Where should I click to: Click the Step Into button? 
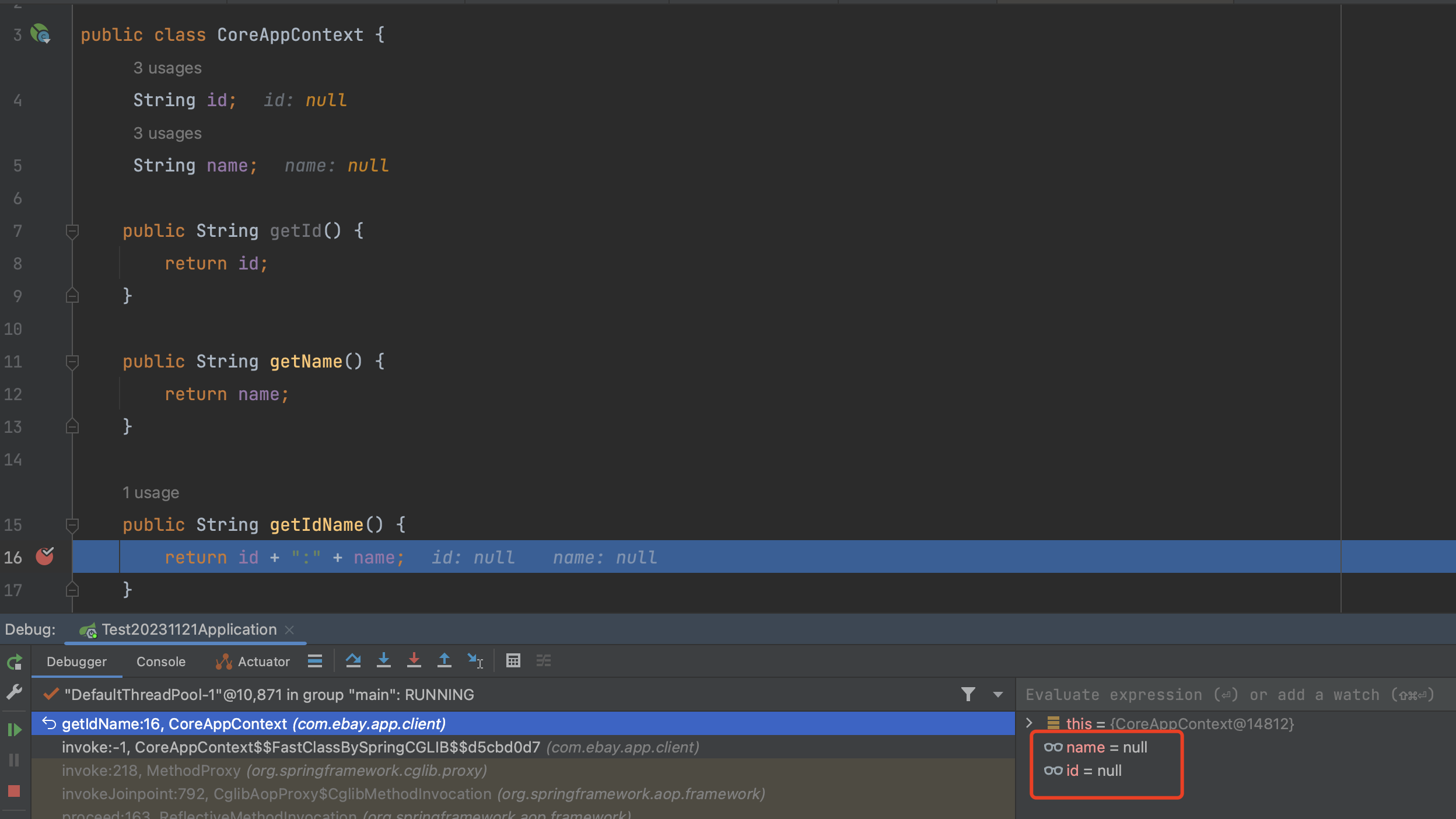[384, 660]
